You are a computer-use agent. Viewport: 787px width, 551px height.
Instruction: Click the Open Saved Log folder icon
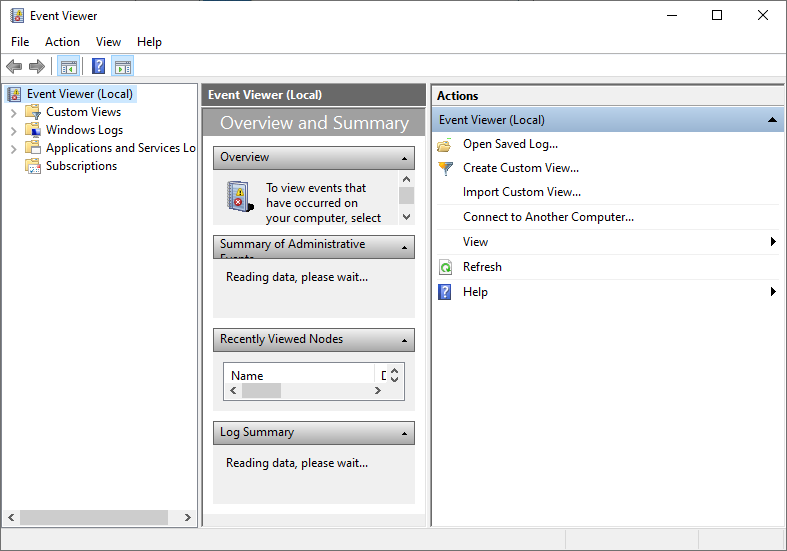pyautogui.click(x=445, y=145)
